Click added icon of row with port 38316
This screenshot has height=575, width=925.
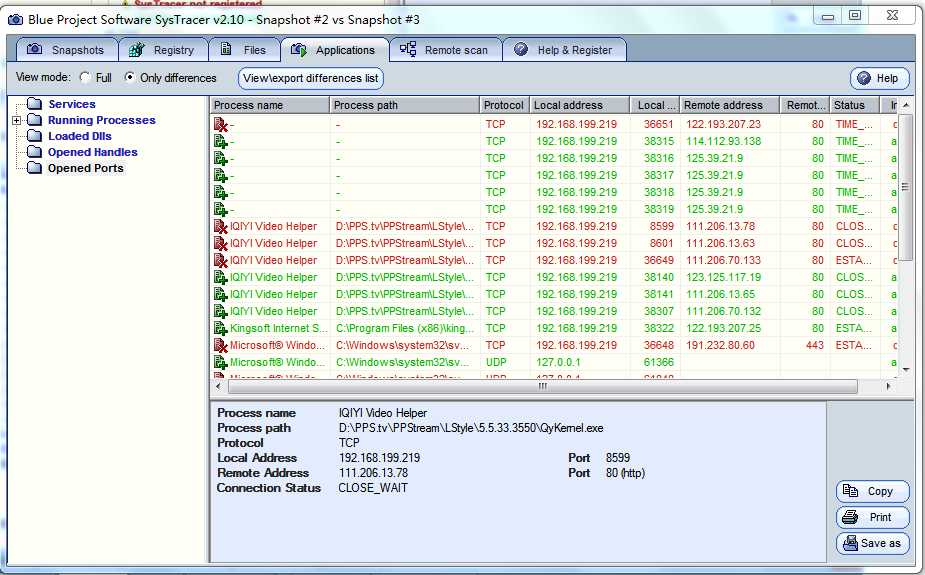tap(221, 159)
